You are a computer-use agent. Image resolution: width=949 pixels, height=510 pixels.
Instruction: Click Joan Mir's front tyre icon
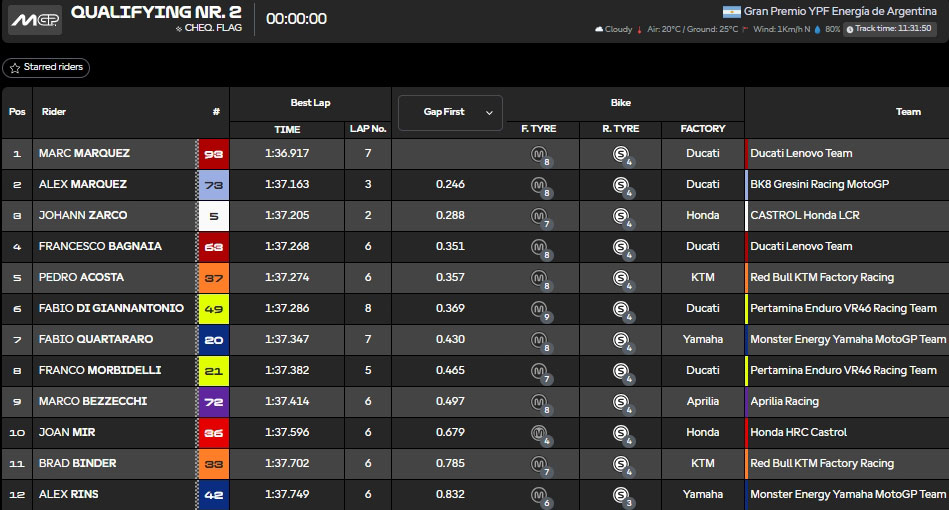click(540, 433)
